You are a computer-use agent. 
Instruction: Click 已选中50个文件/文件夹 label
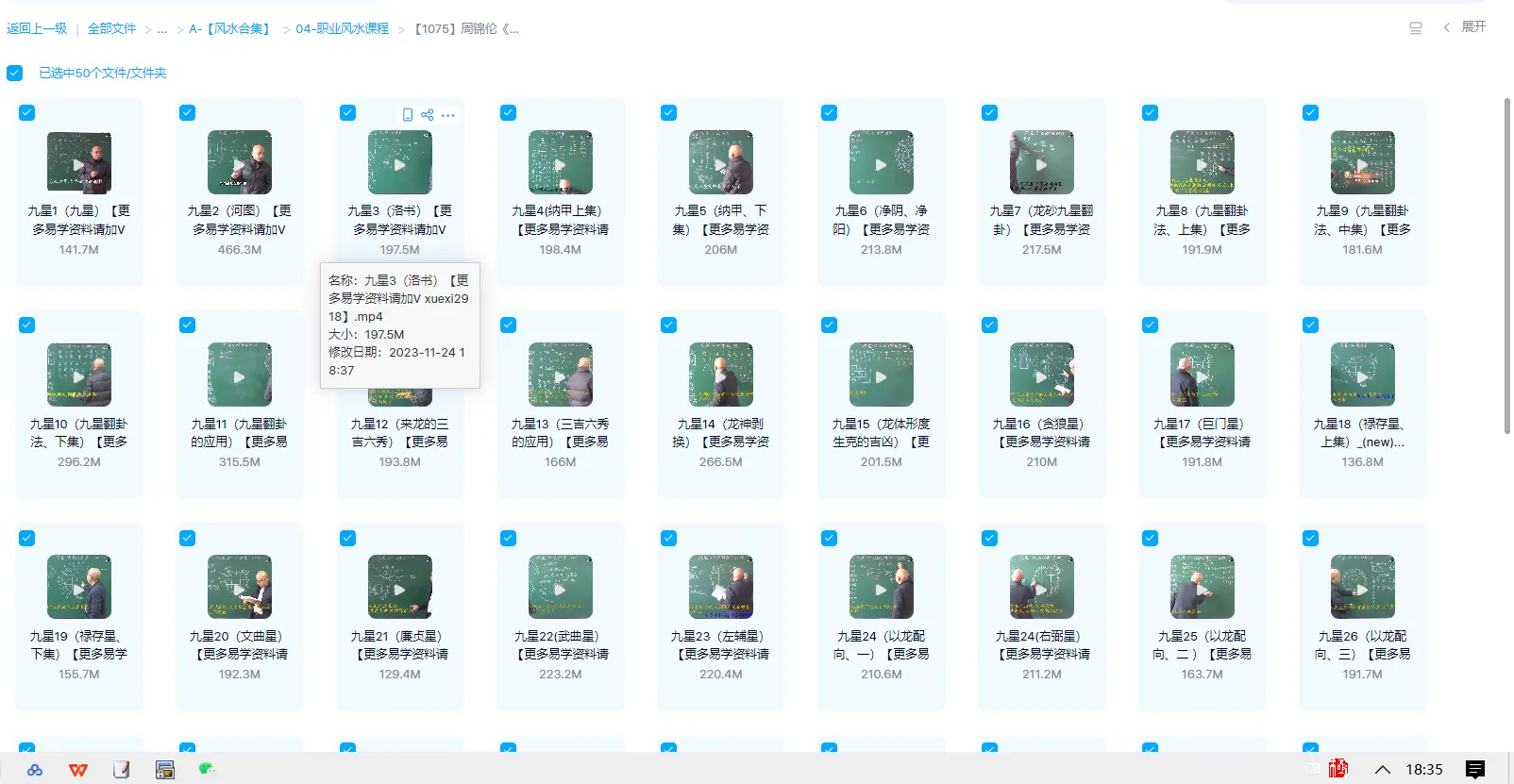(102, 73)
